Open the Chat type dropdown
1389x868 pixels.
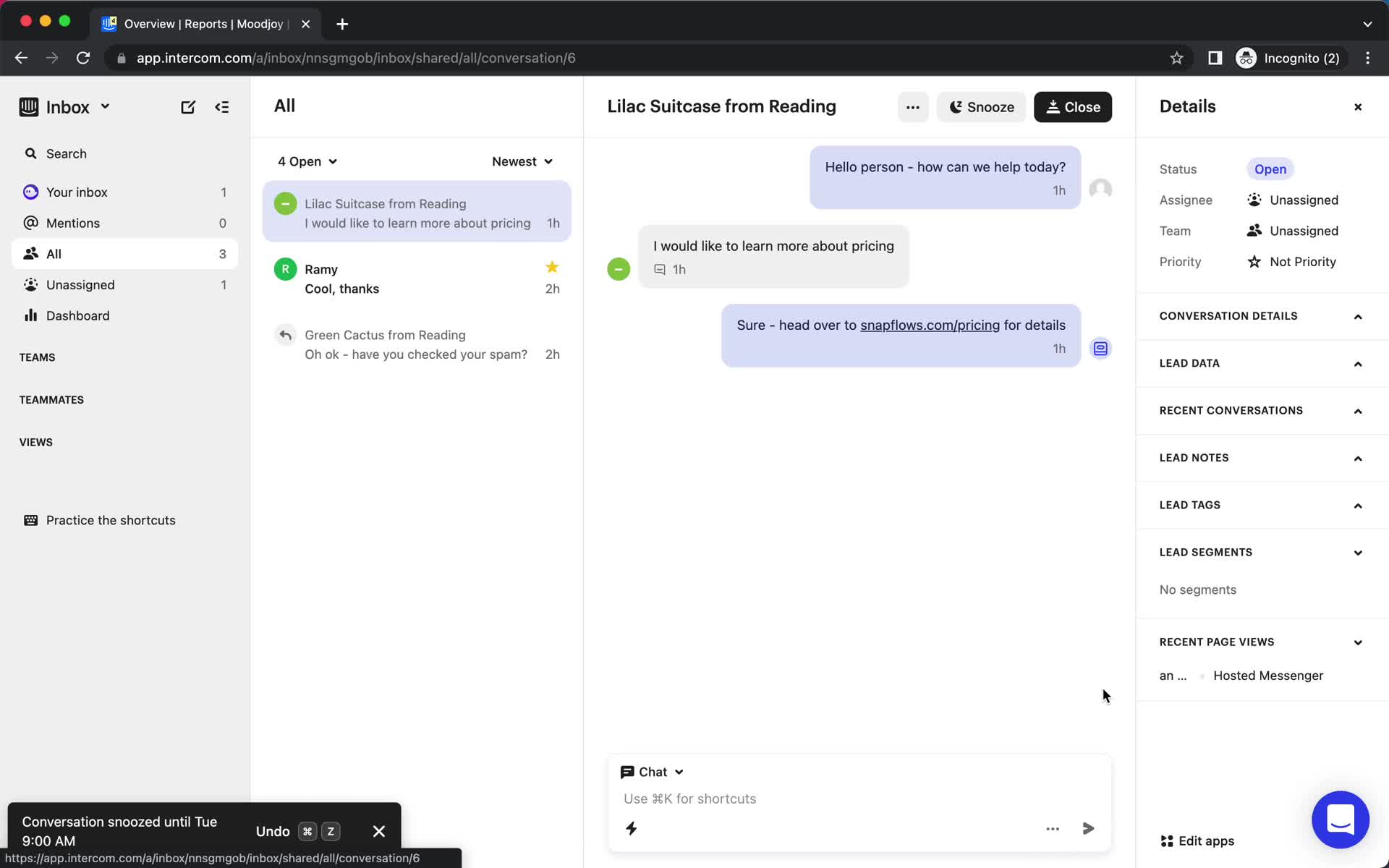point(651,771)
